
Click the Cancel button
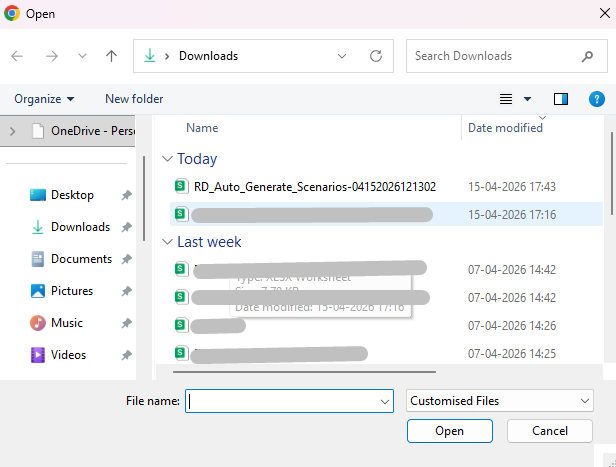tap(549, 431)
